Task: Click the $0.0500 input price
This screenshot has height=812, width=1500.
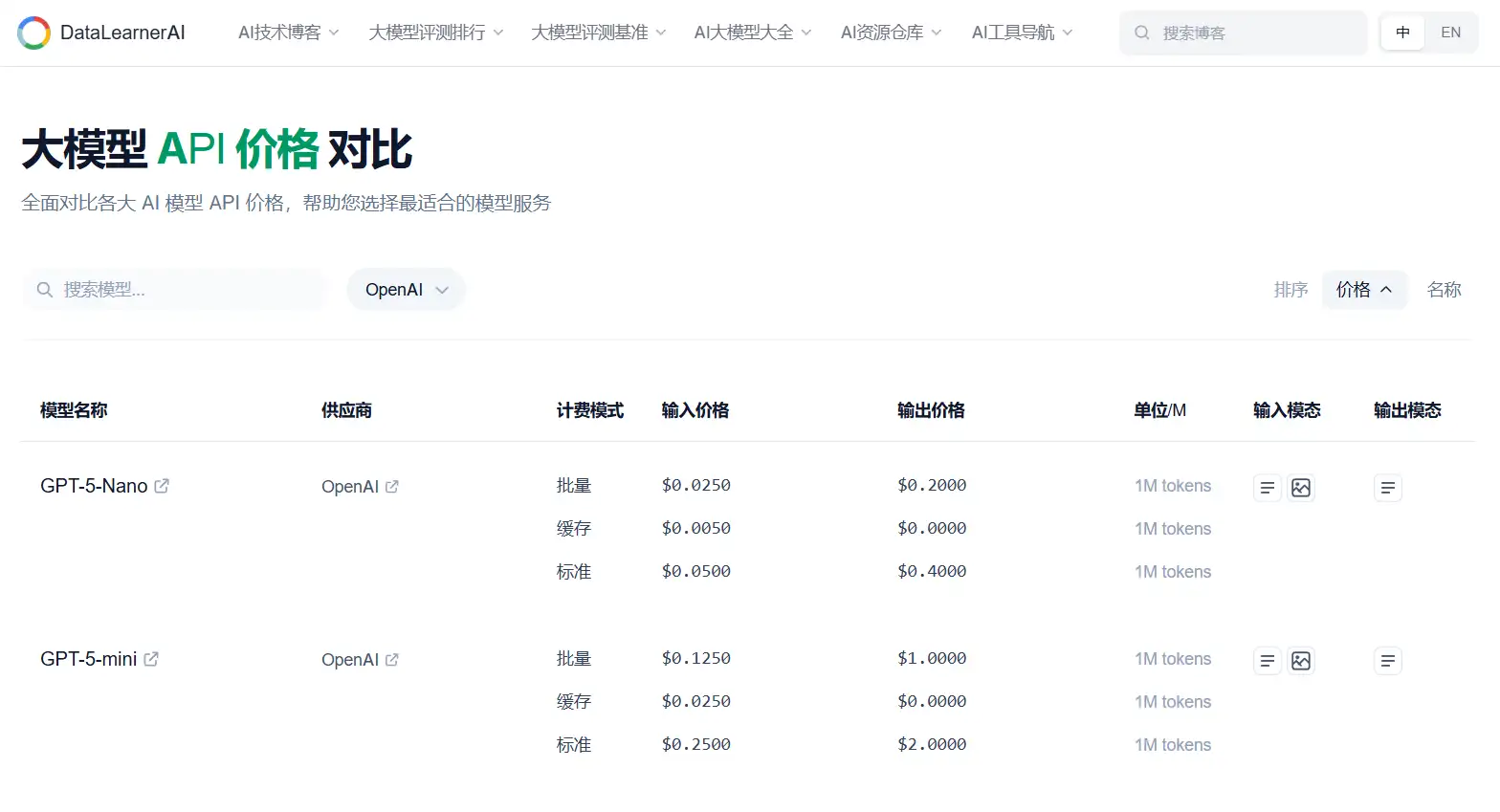Action: pos(696,571)
